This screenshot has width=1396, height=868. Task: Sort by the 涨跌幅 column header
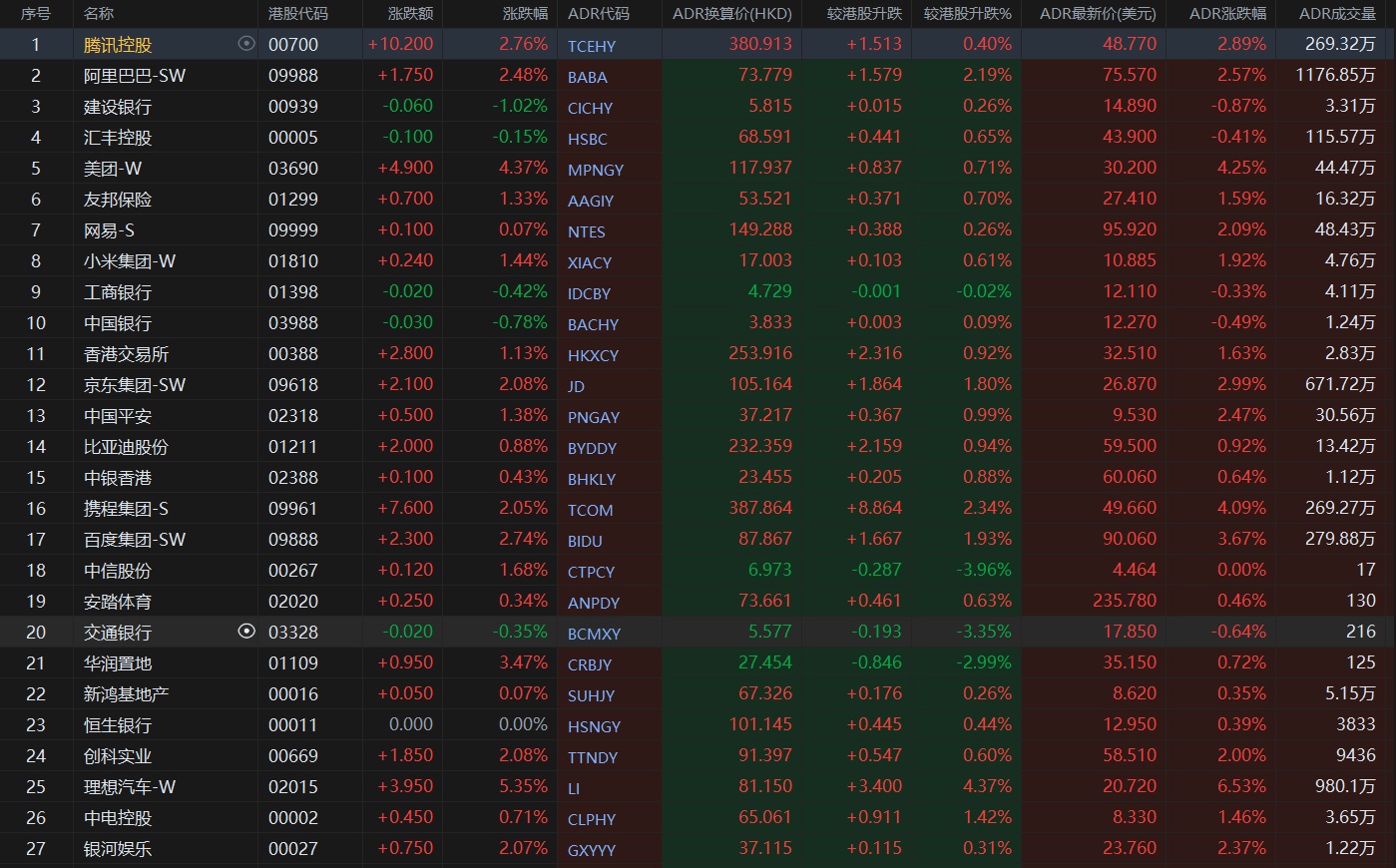pyautogui.click(x=526, y=14)
